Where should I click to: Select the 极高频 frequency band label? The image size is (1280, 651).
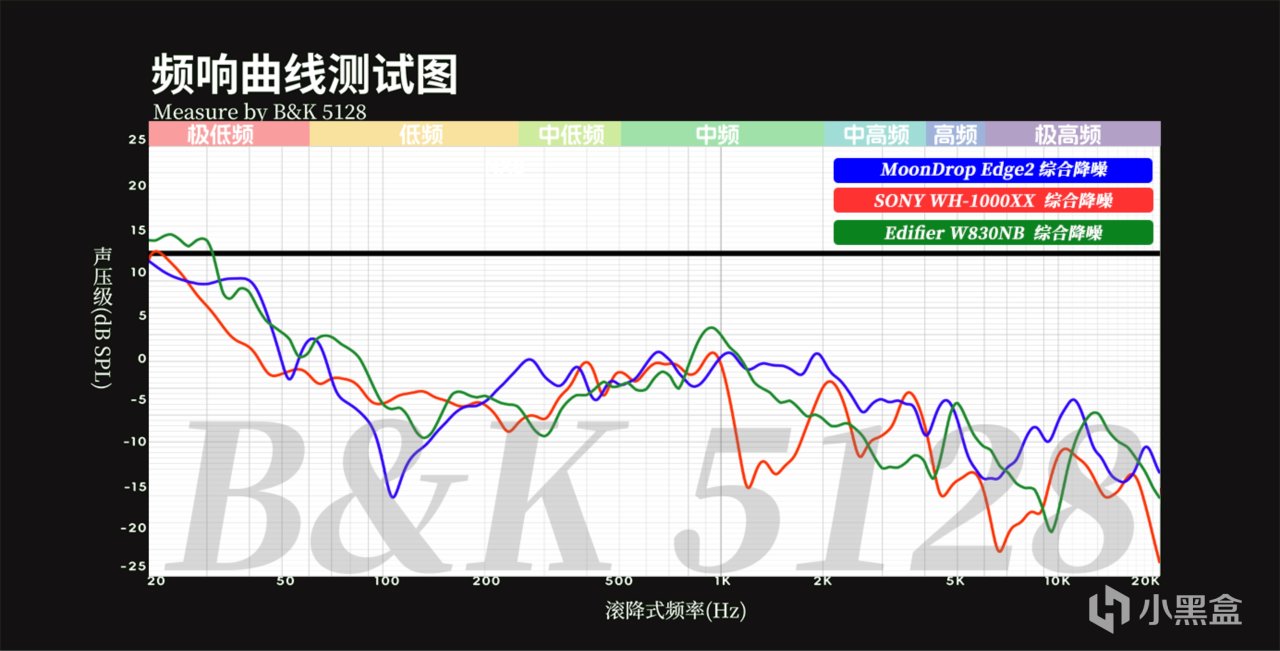coord(1068,134)
